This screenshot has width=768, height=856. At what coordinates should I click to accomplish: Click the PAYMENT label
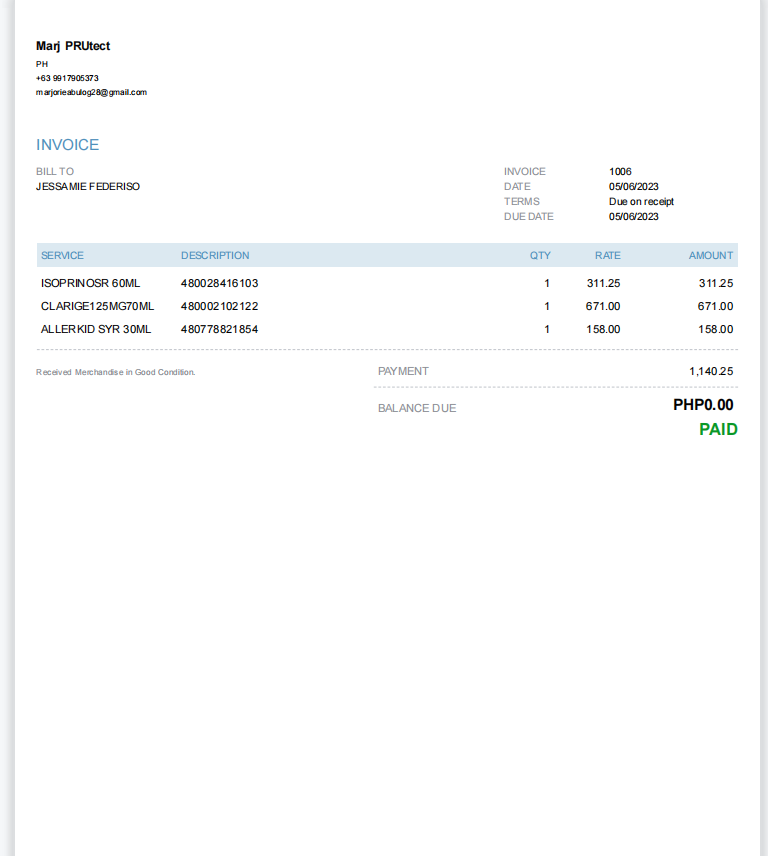[403, 371]
